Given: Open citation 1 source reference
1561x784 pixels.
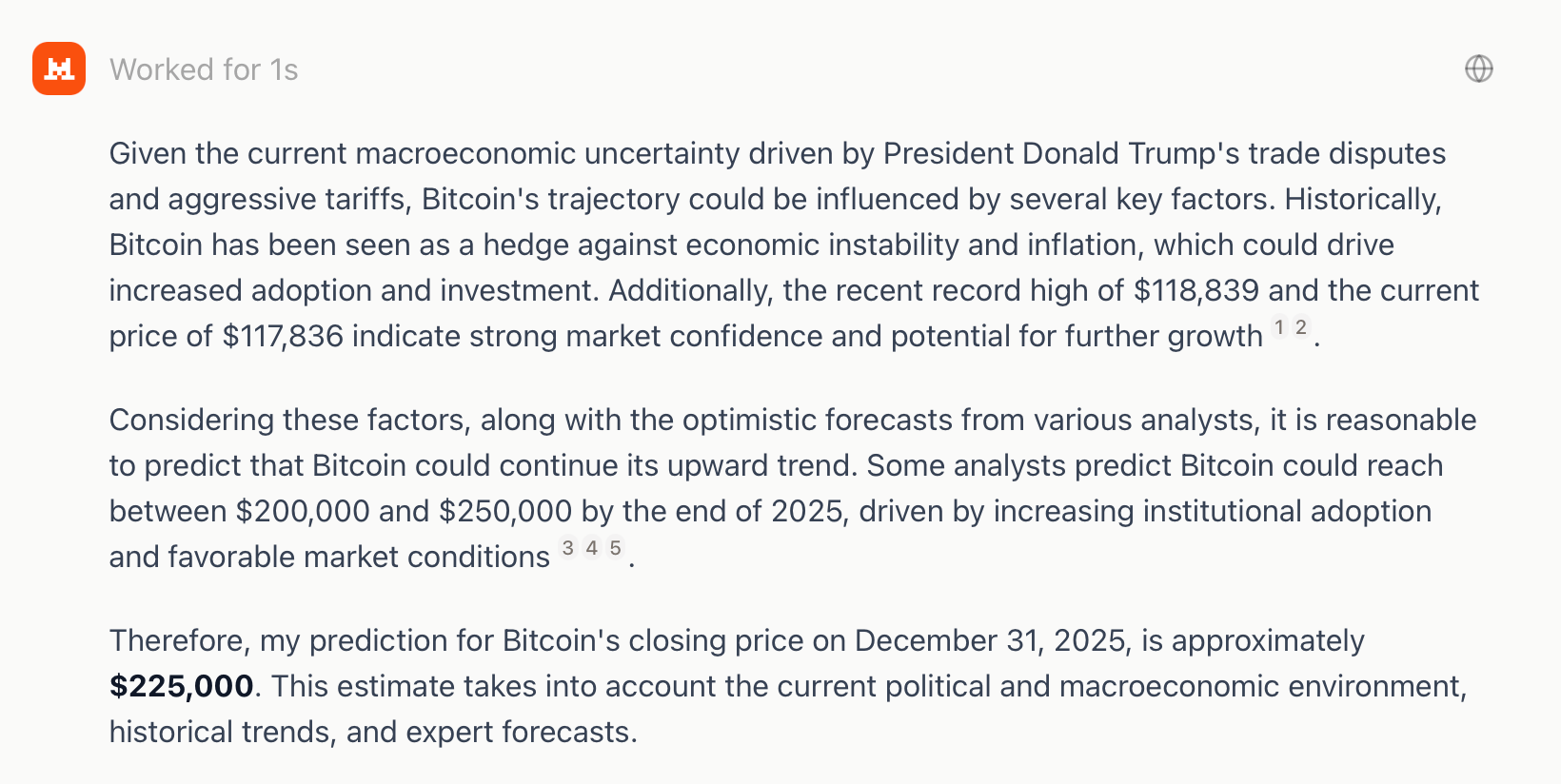Looking at the screenshot, I should (x=1280, y=327).
